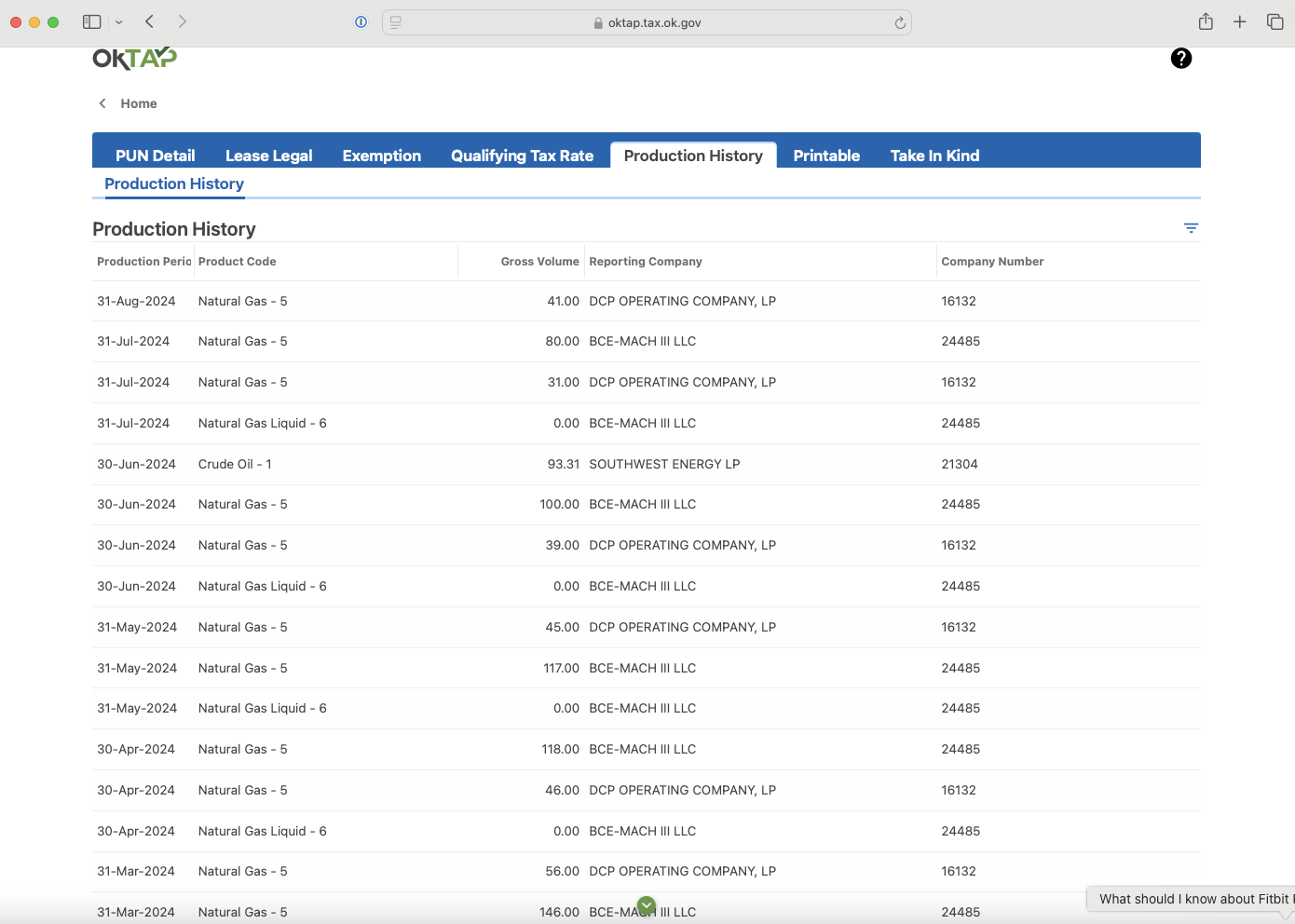Show the tab overview icon

click(x=1275, y=21)
